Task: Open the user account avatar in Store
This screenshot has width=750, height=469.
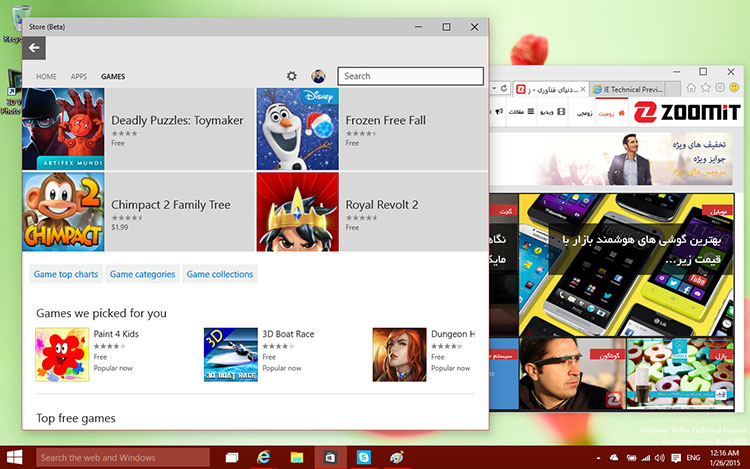Action: 319,76
